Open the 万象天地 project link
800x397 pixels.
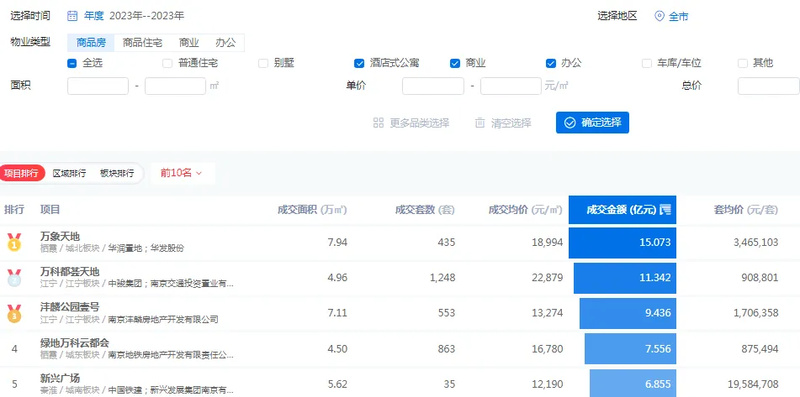pyautogui.click(x=60, y=236)
